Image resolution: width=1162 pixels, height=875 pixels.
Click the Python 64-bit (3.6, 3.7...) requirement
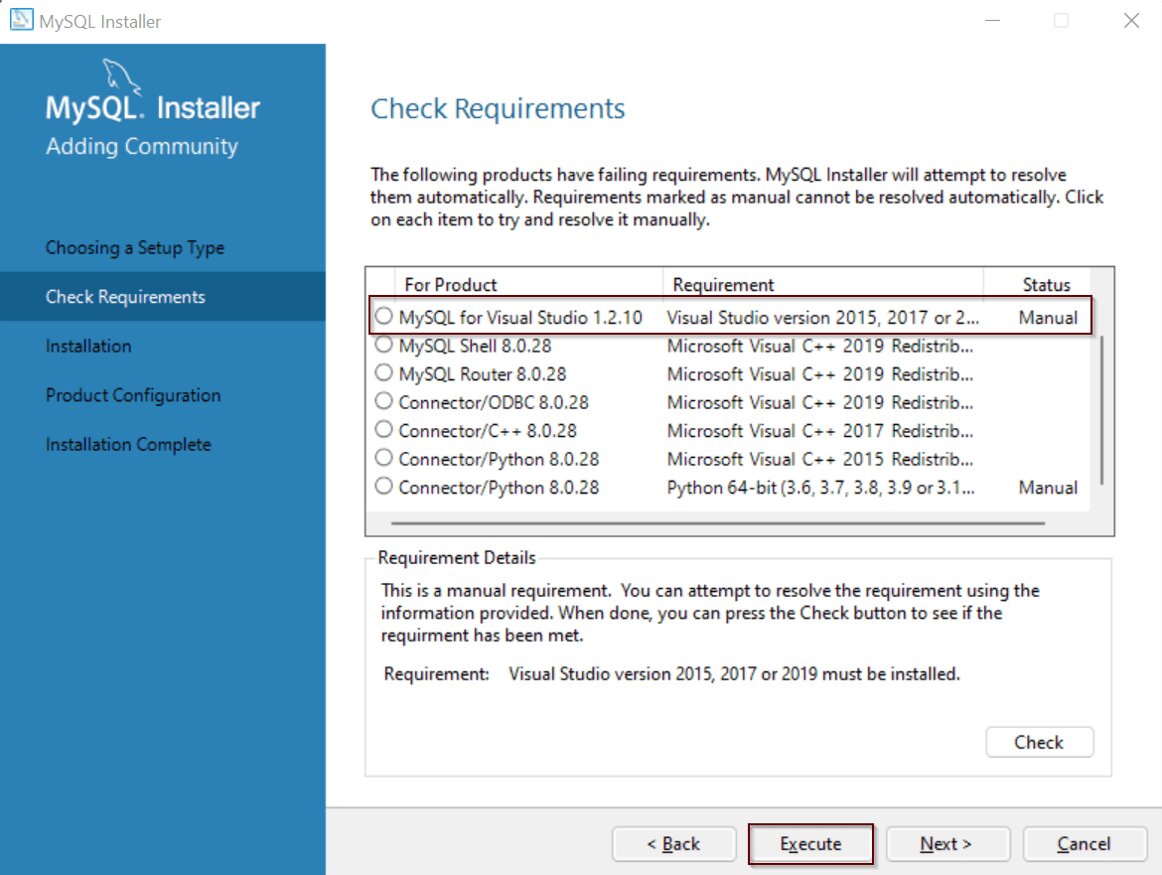point(821,488)
